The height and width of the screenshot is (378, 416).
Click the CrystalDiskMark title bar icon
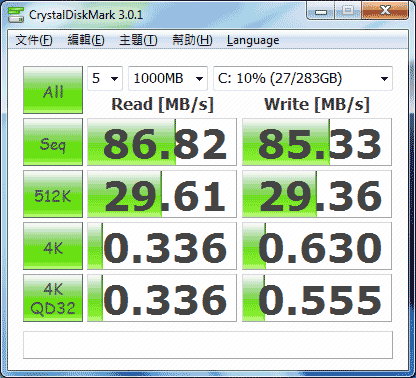(16, 15)
